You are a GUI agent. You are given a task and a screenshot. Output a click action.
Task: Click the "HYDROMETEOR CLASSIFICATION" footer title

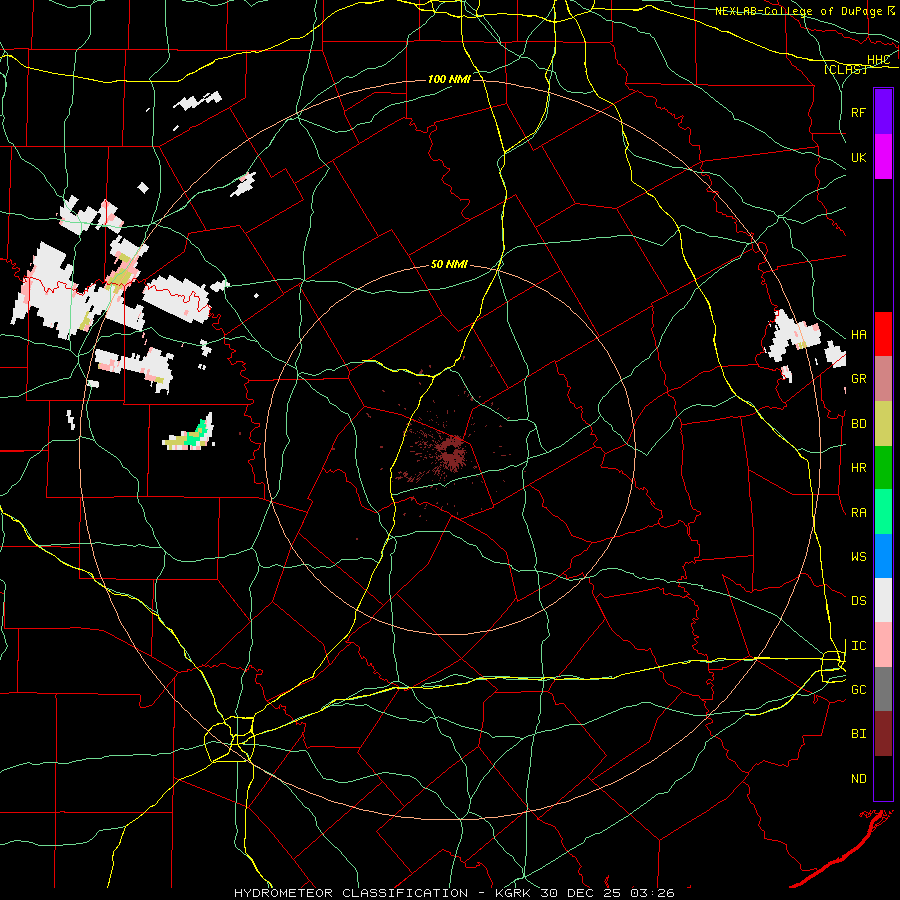[x=351, y=893]
